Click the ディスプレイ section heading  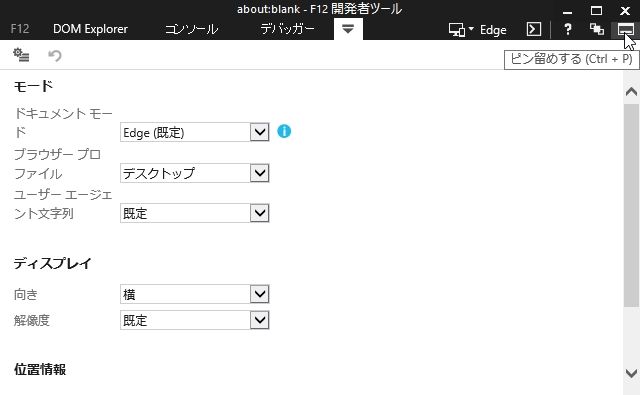tap(53, 263)
